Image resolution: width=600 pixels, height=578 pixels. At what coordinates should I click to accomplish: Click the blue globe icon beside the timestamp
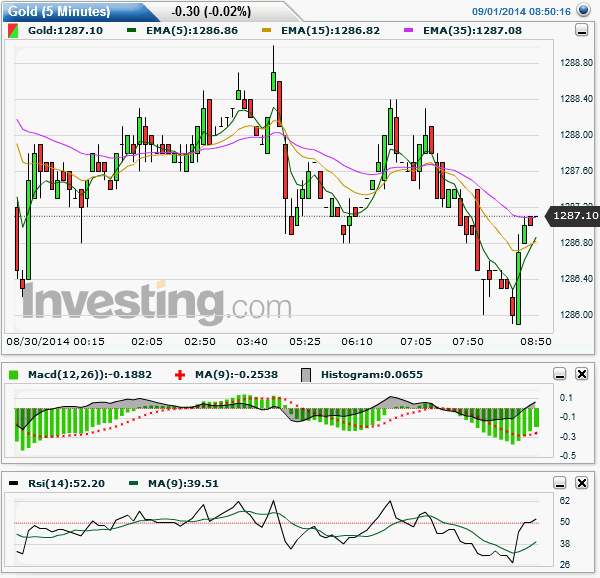[x=584, y=10]
